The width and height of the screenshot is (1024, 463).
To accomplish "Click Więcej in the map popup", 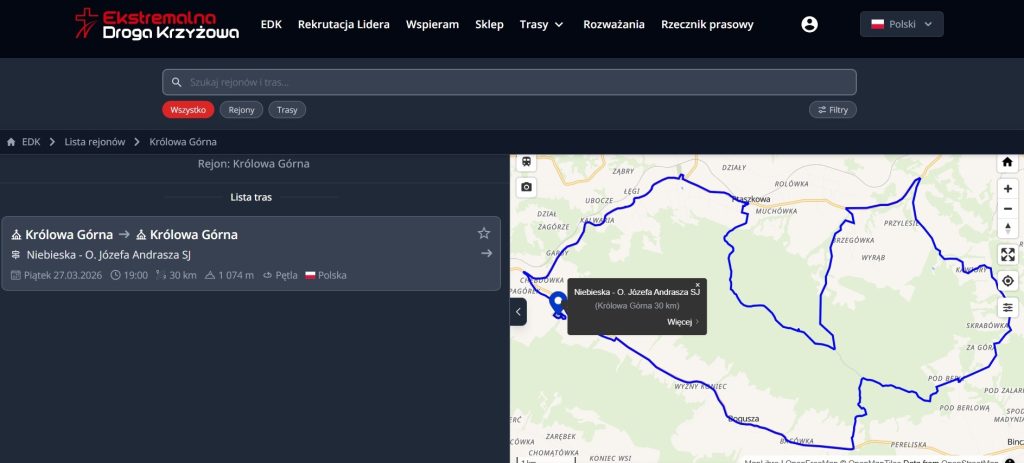I will pos(683,322).
